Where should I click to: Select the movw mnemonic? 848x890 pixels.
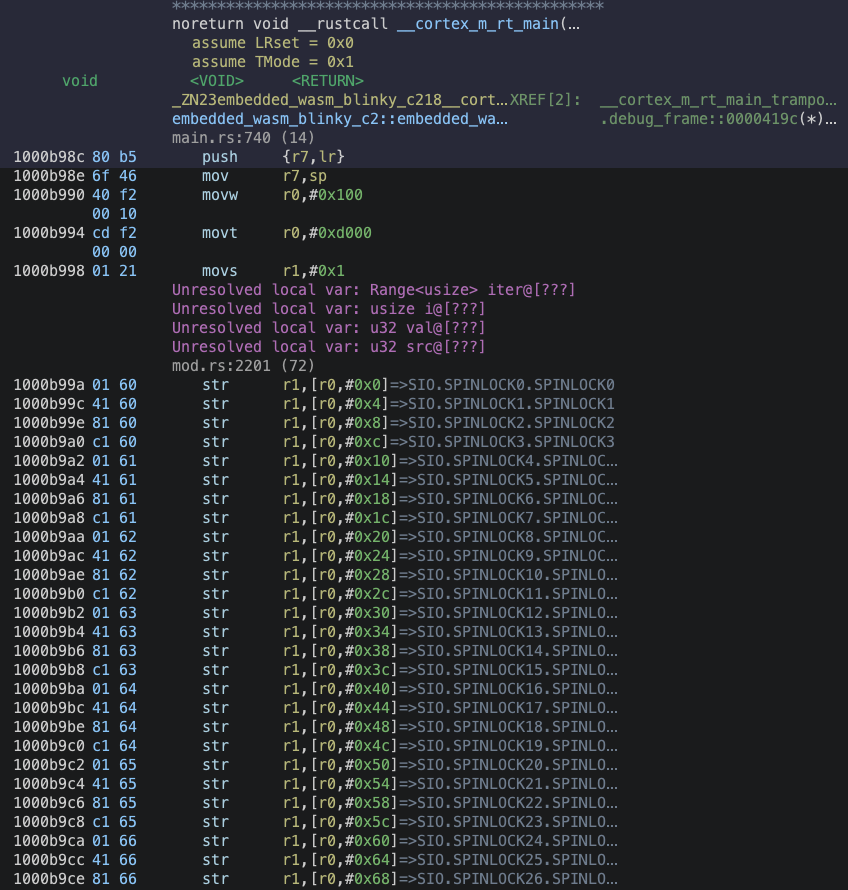click(220, 195)
